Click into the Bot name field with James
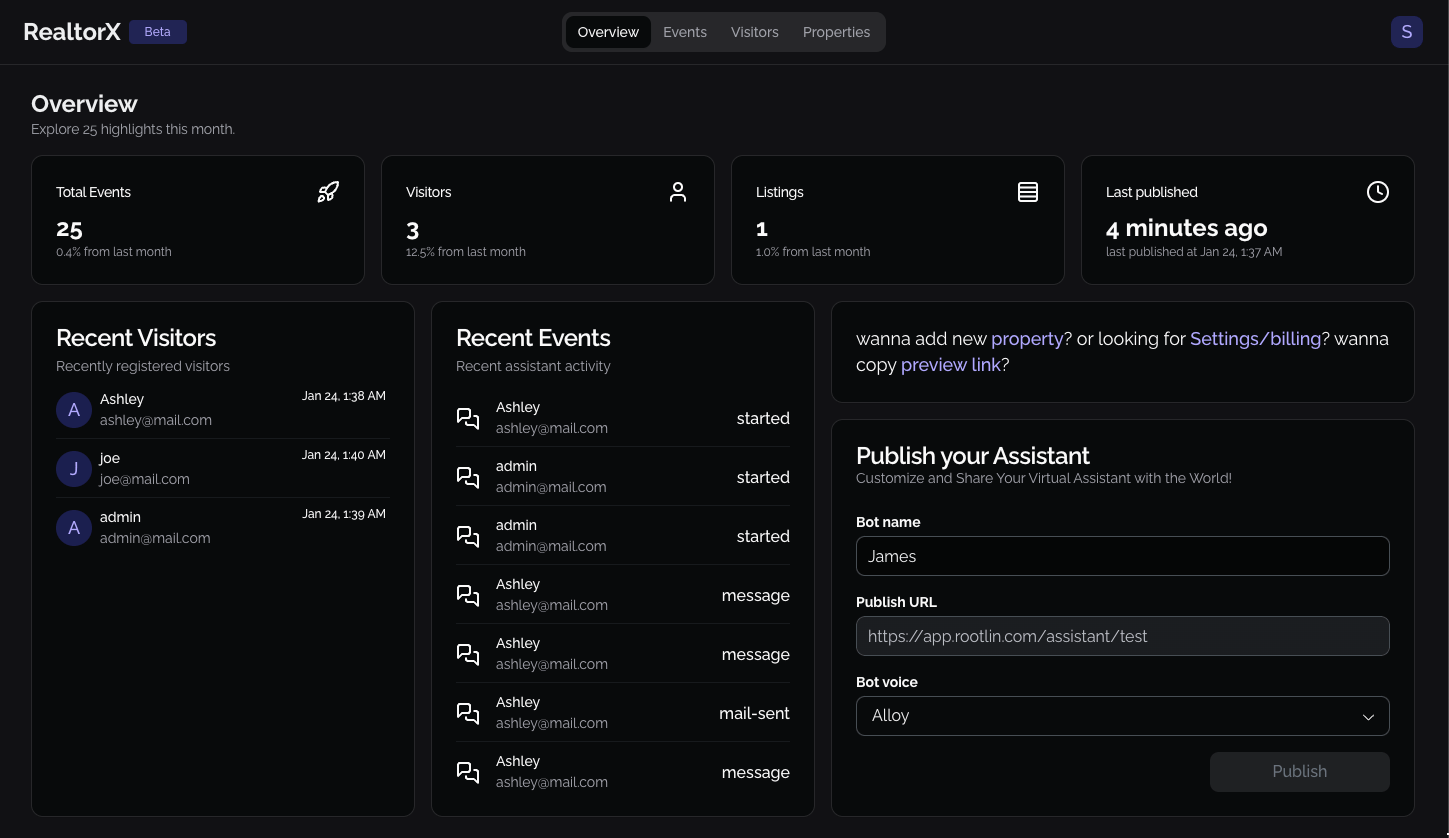Image resolution: width=1449 pixels, height=838 pixels. [x=1122, y=556]
